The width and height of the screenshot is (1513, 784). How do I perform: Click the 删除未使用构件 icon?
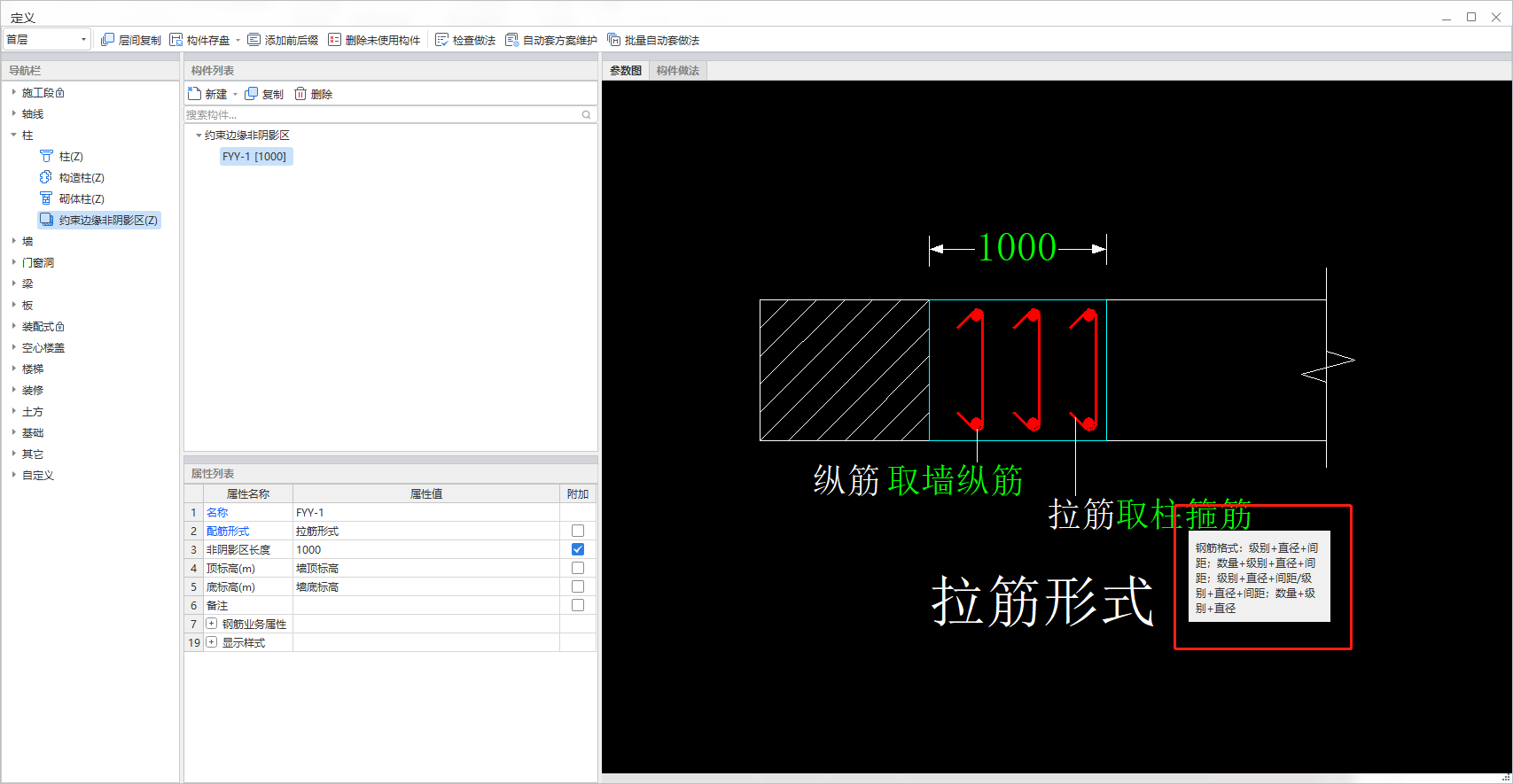pyautogui.click(x=334, y=40)
